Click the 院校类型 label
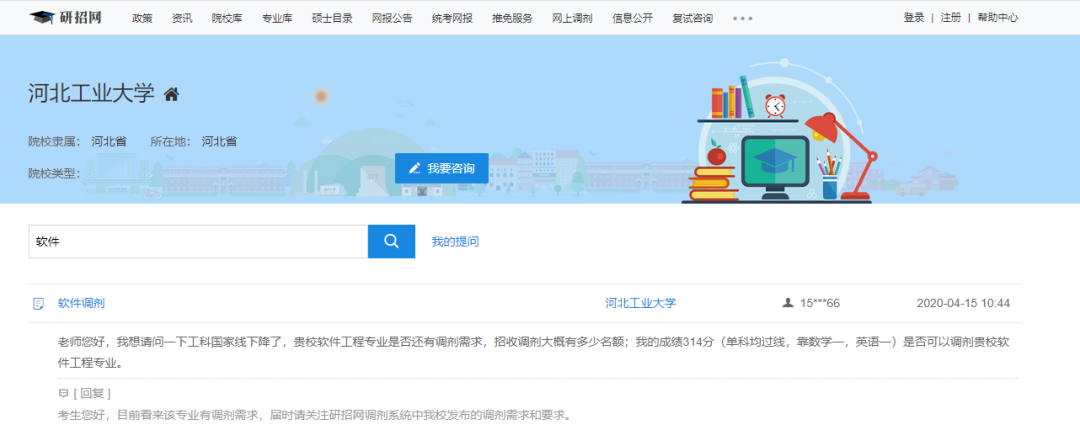Viewport: 1080px width, 430px height. pyautogui.click(x=54, y=173)
